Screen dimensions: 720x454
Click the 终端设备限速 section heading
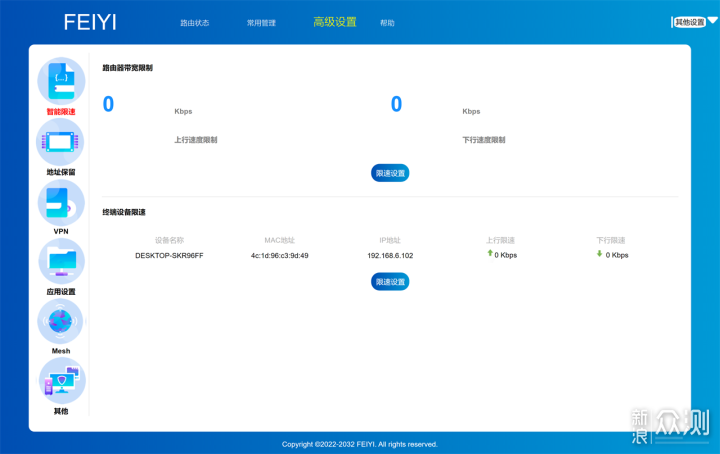pyautogui.click(x=124, y=212)
